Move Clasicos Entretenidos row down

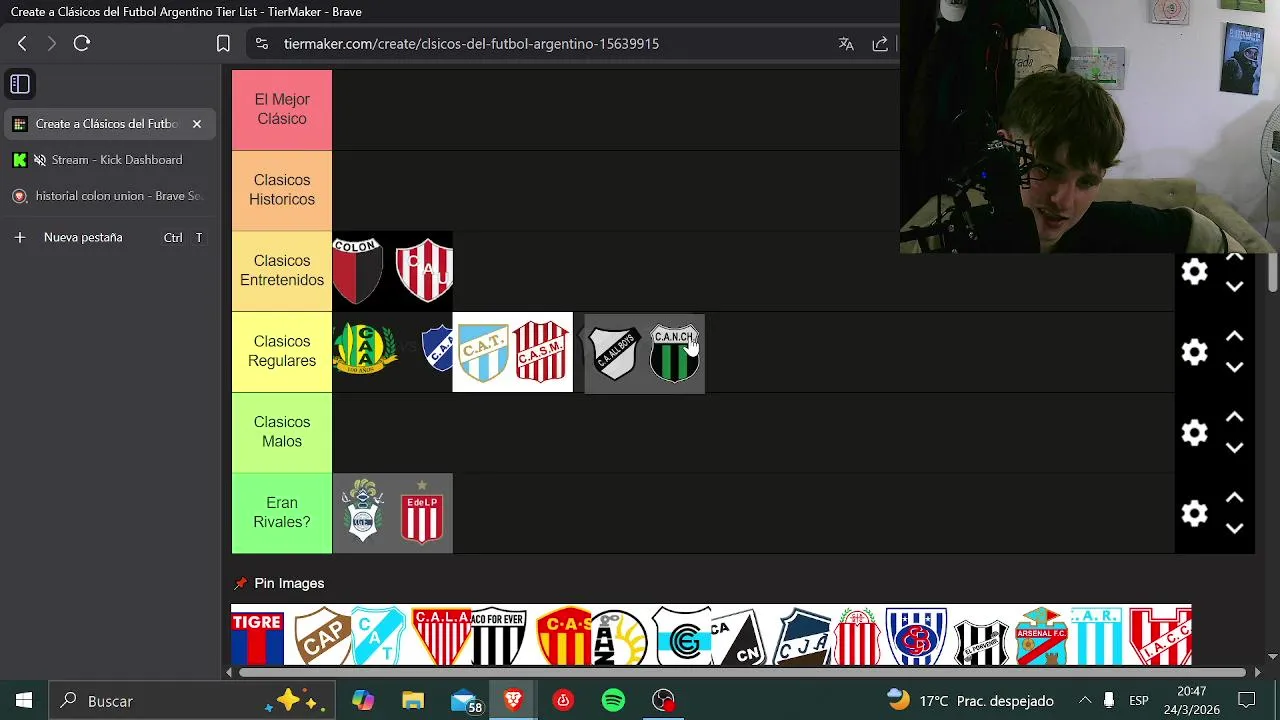tap(1234, 286)
